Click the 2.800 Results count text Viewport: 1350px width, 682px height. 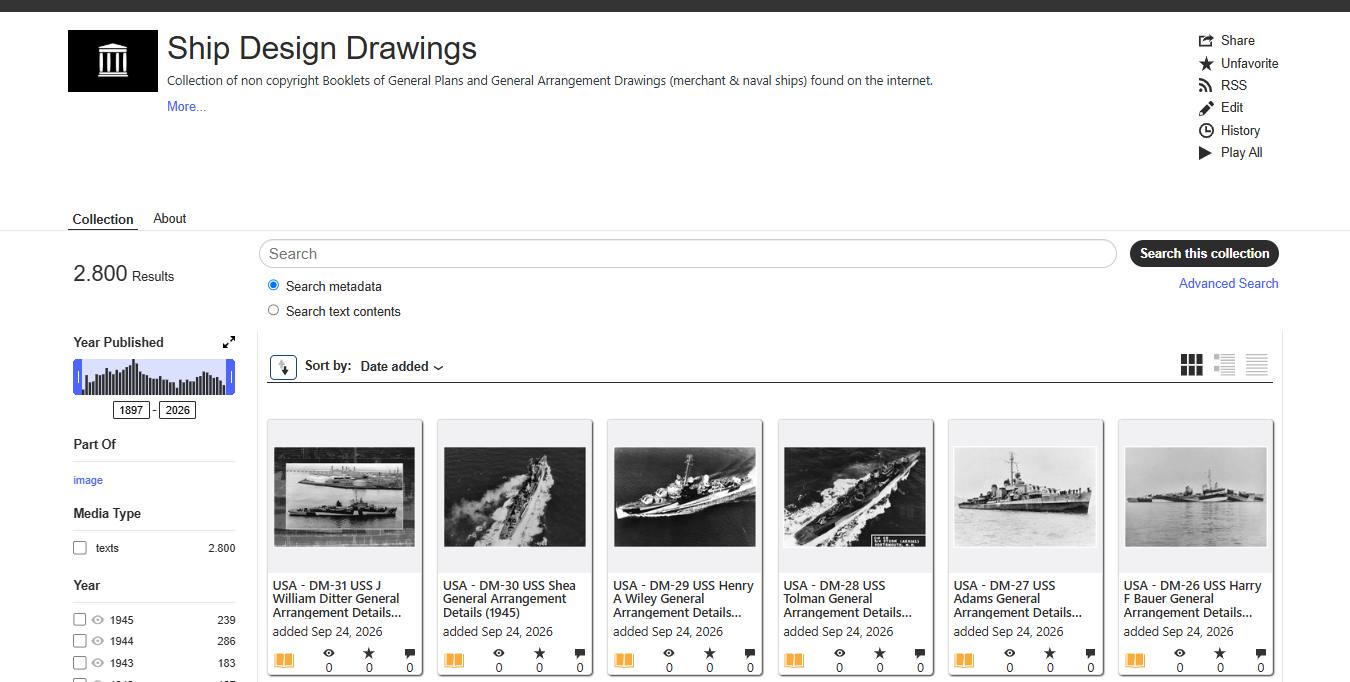pos(123,274)
